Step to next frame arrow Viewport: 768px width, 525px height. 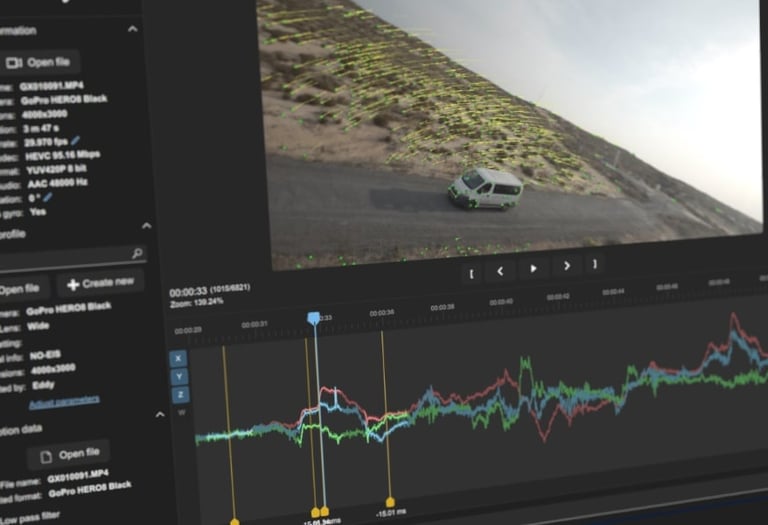(567, 266)
